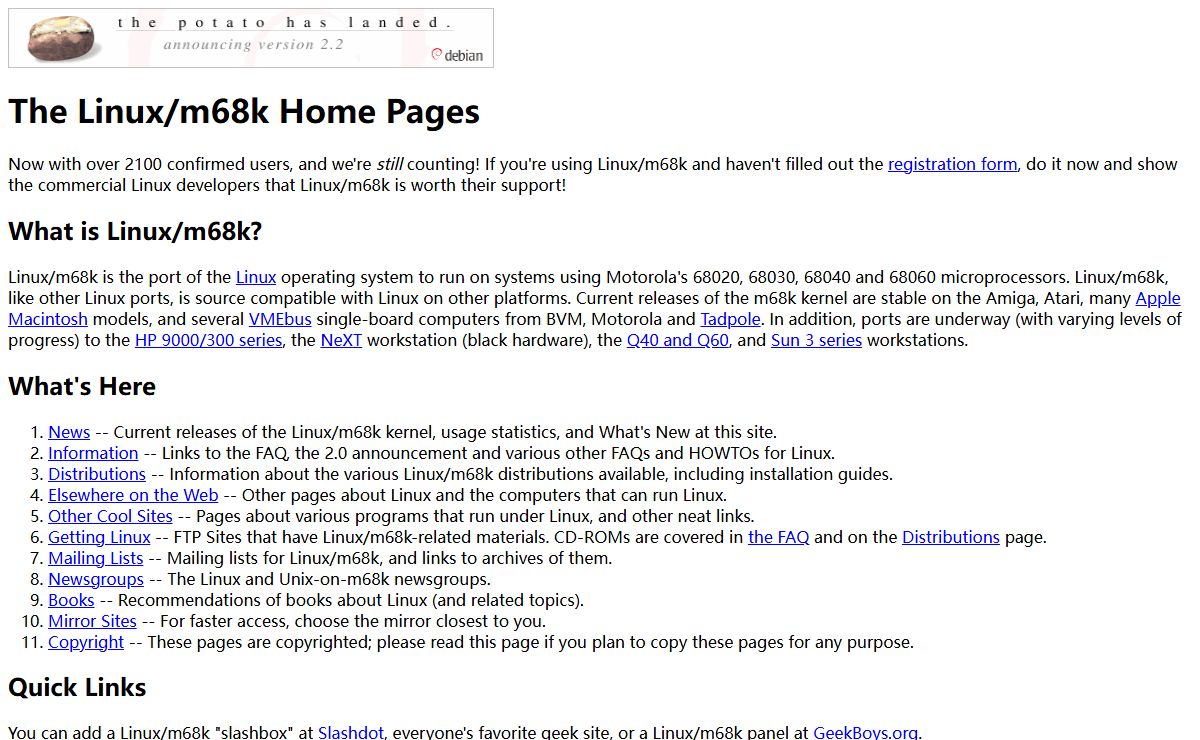Click the Distributions link in Getting Linux row
The width and height of the screenshot is (1200, 740).
pos(951,537)
